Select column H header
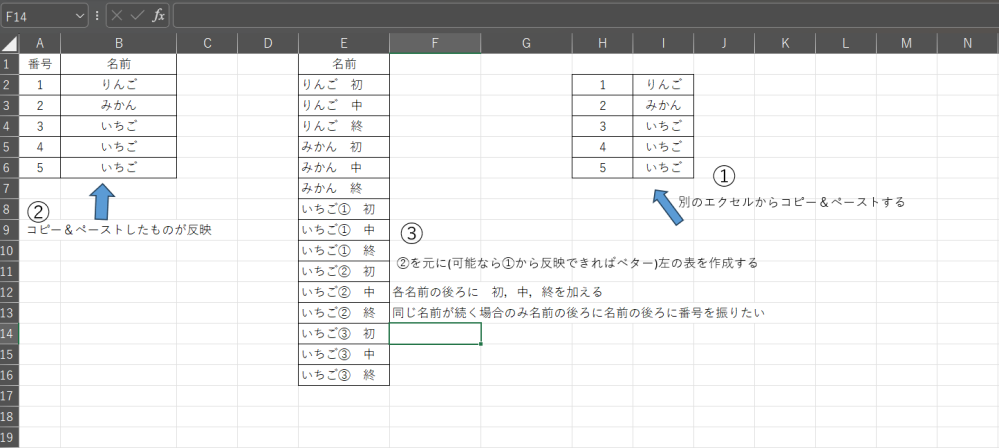The width and height of the screenshot is (999, 448). [602, 43]
